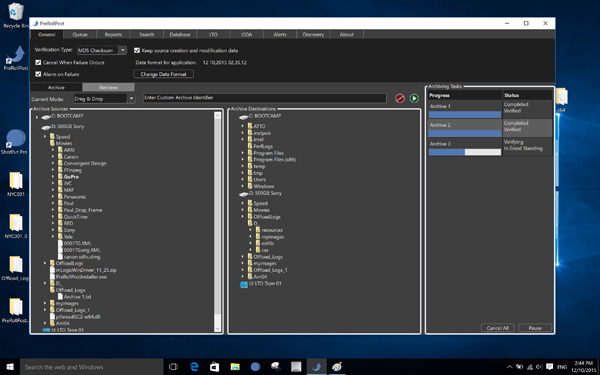
Task: Click C: BOOTCAMP drive icon in Archive Destinations
Action: coord(243,117)
